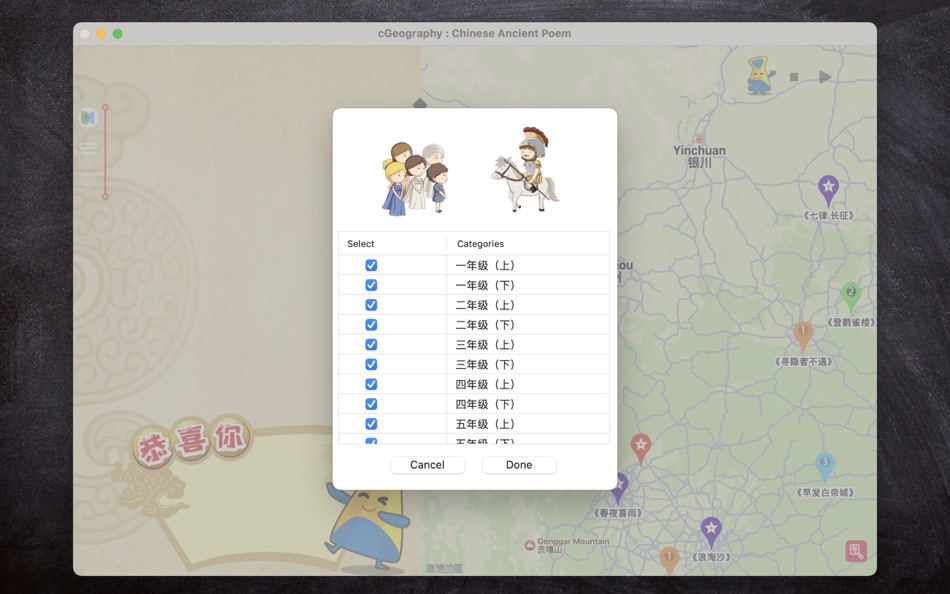Click the Cancel button
This screenshot has width=950, height=594.
coord(428,464)
